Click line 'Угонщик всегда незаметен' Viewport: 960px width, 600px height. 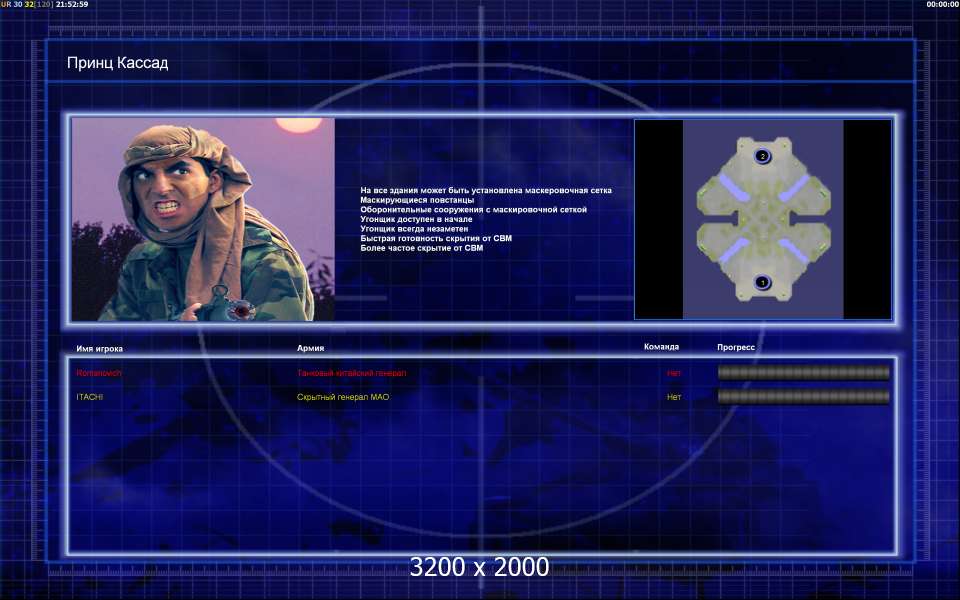[x=414, y=228]
